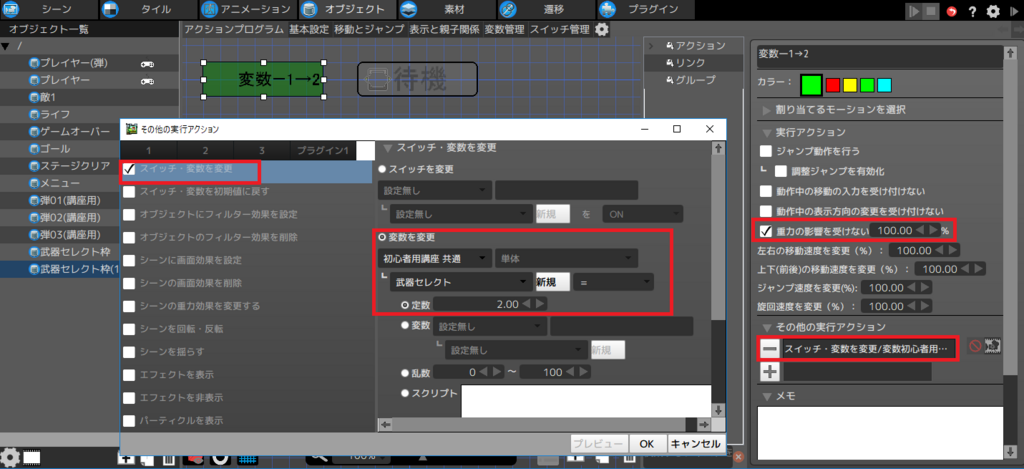Remove action with the minus icon

point(770,349)
